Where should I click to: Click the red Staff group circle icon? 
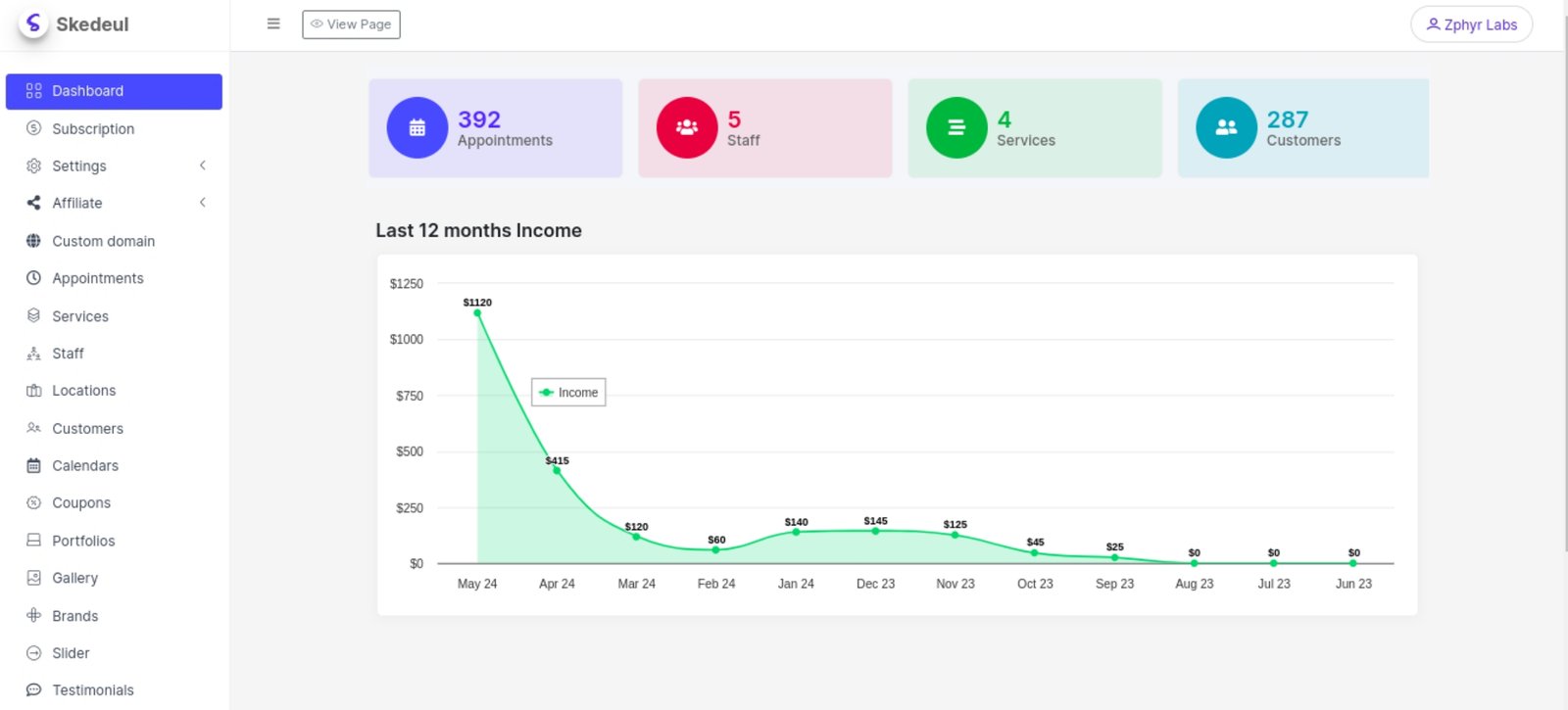pyautogui.click(x=687, y=127)
